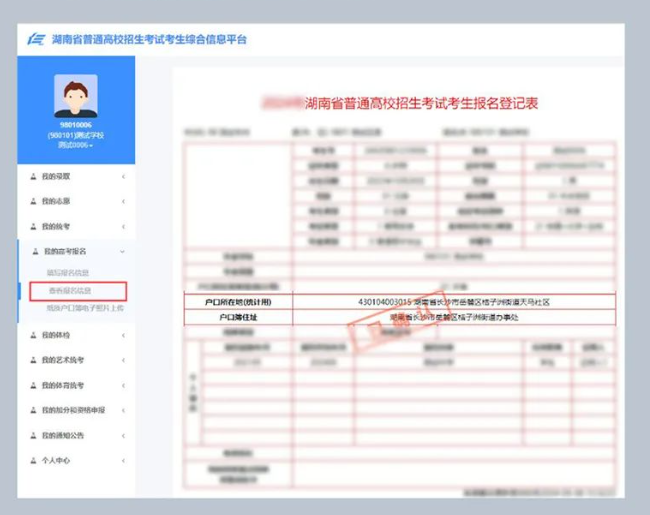Open 我的志愿 menu label
The image size is (650, 515).
point(56,202)
